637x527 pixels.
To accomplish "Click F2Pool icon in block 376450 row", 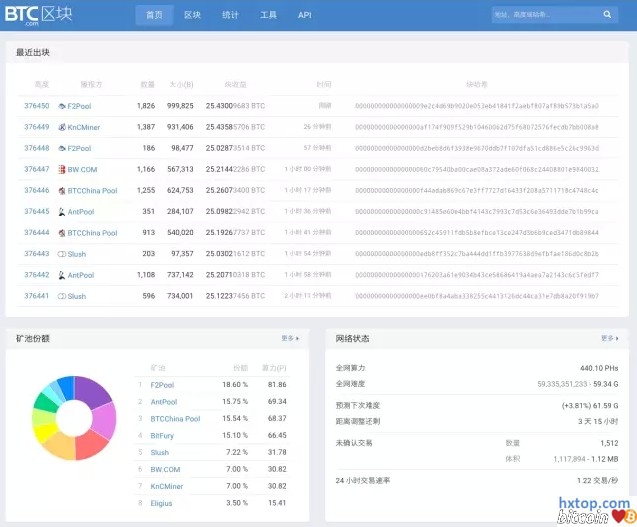I will click(62, 106).
